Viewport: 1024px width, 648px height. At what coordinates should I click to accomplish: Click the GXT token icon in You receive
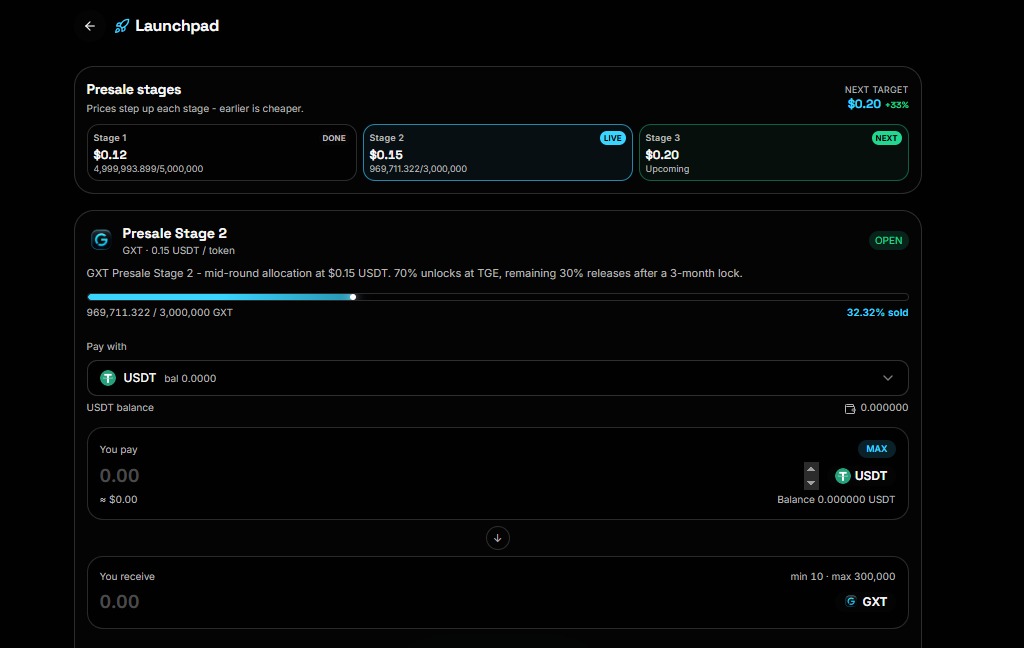click(850, 601)
